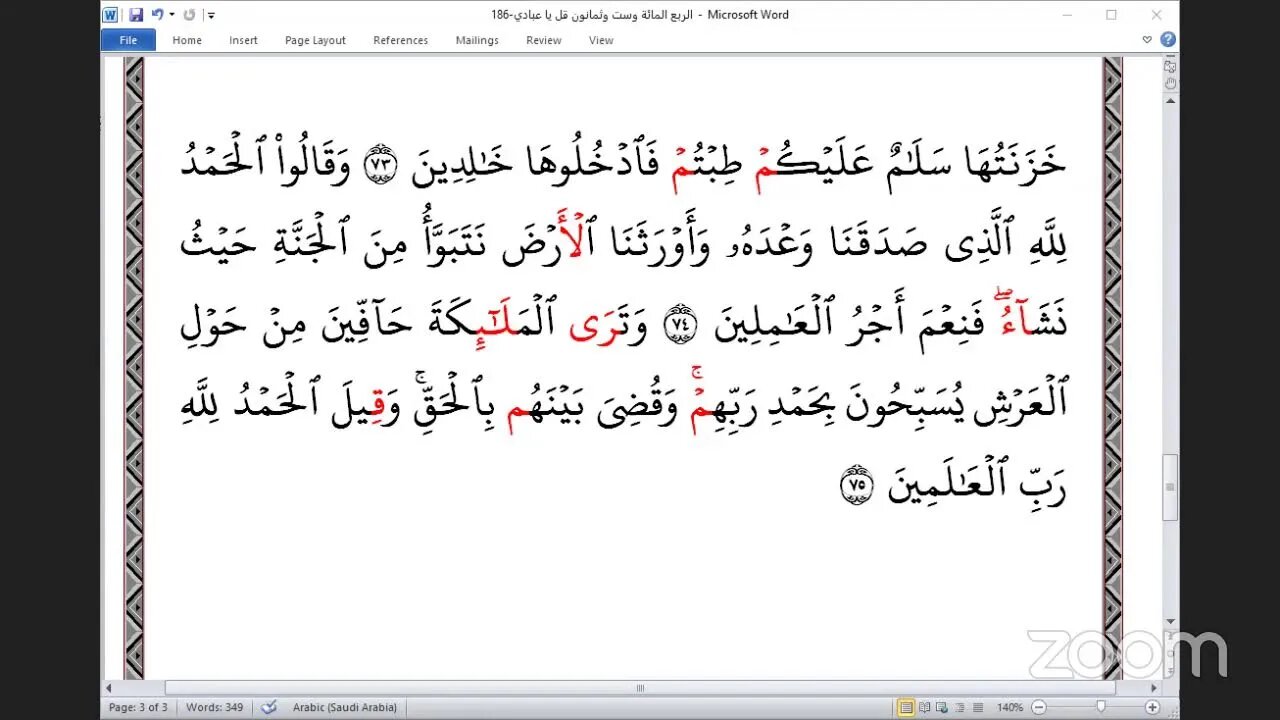The width and height of the screenshot is (1280, 720).
Task: Open the Page Layout tab
Action: point(315,40)
